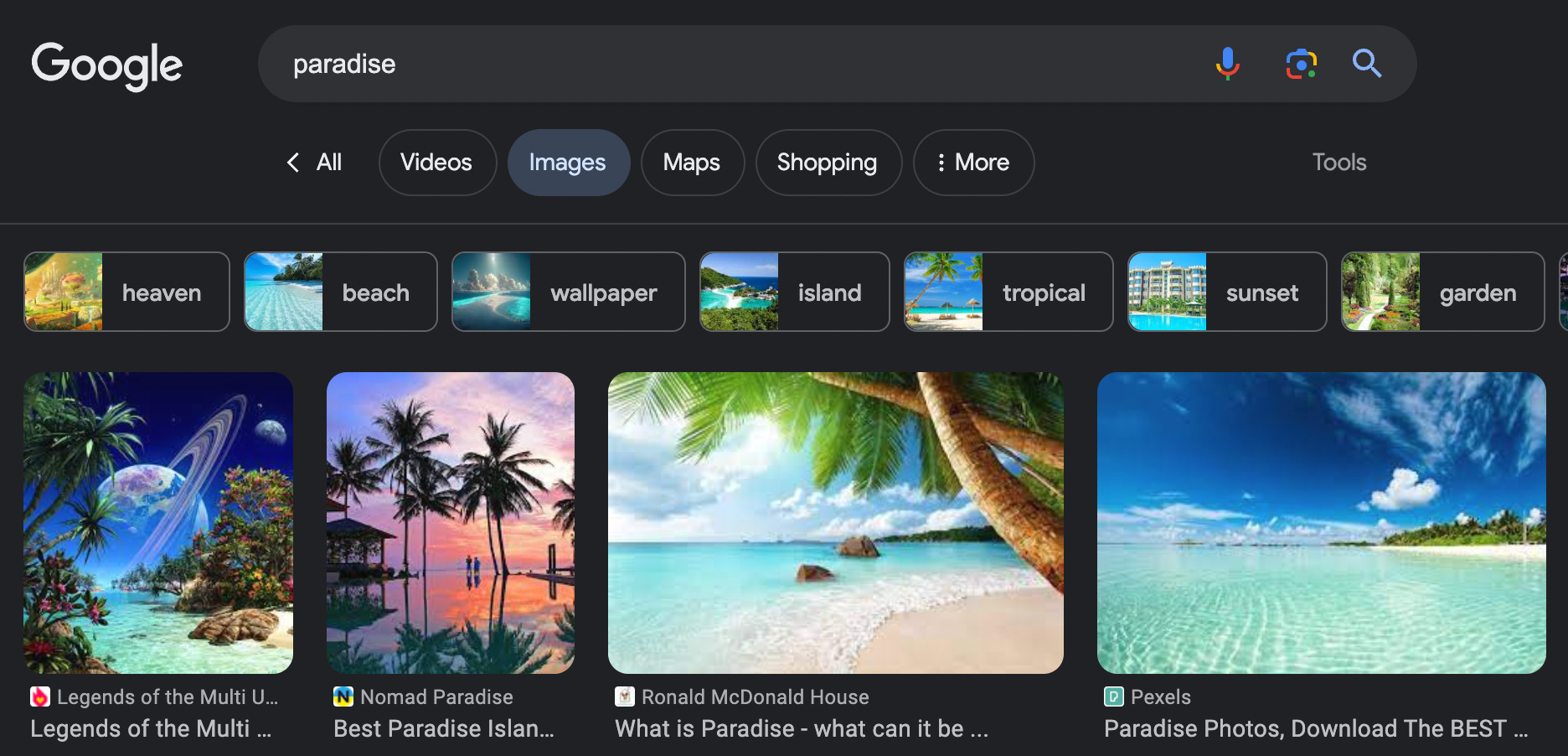Open the More options three-dot menu
1568x756 pixels.
point(973,163)
